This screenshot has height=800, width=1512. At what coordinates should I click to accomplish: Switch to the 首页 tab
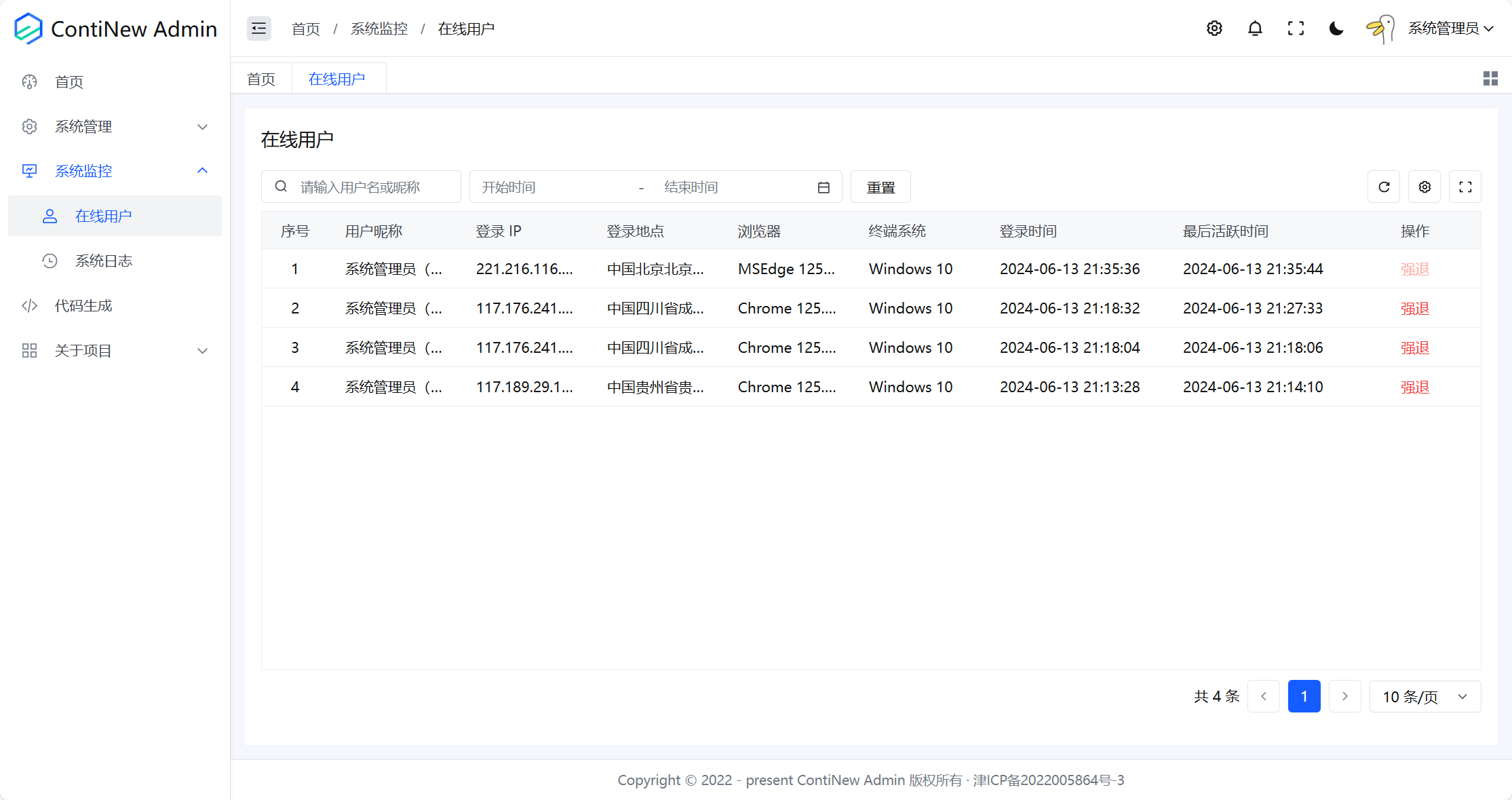pos(260,78)
